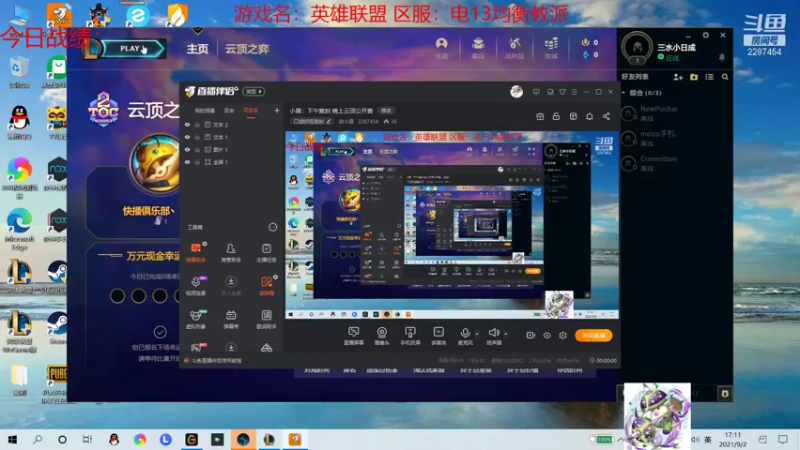Open the danmaku show tool (弹幕秀)

231,319
